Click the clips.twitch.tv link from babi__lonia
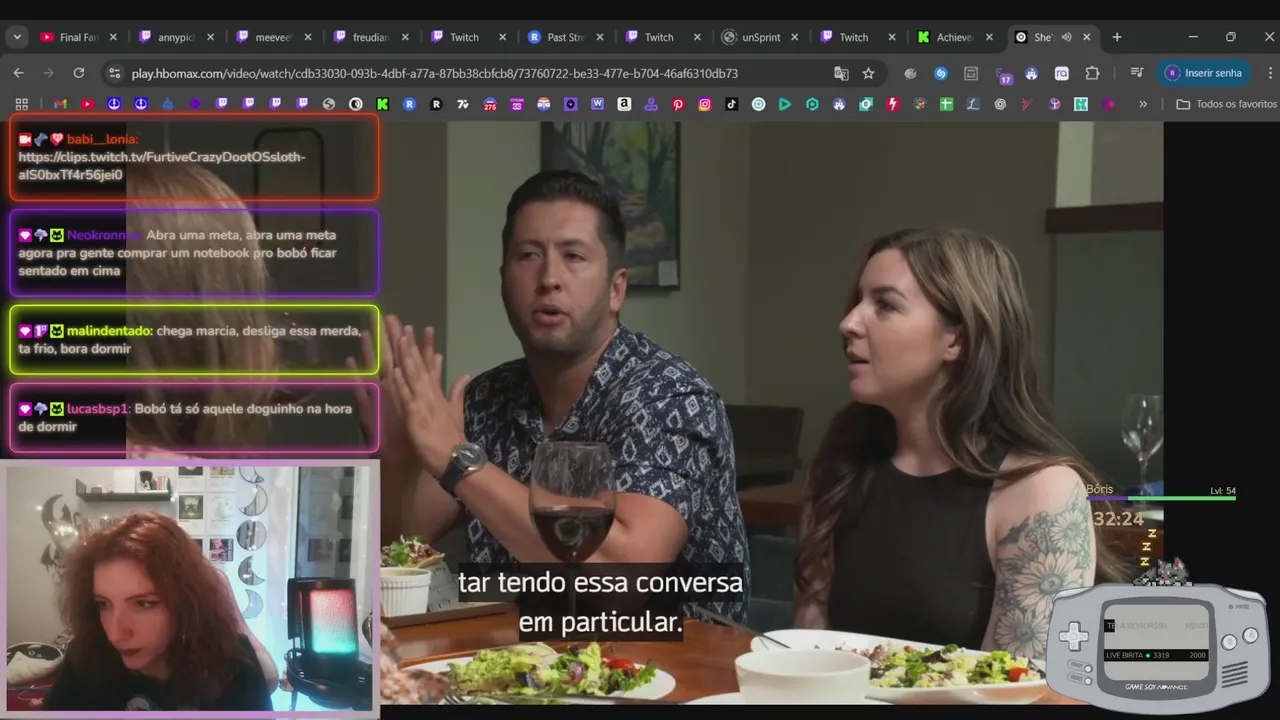1280x720 pixels. click(162, 166)
